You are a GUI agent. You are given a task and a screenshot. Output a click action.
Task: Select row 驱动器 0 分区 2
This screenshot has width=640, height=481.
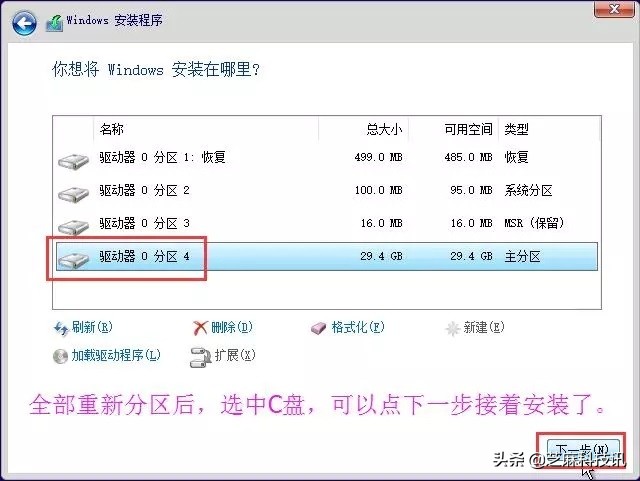(327, 190)
